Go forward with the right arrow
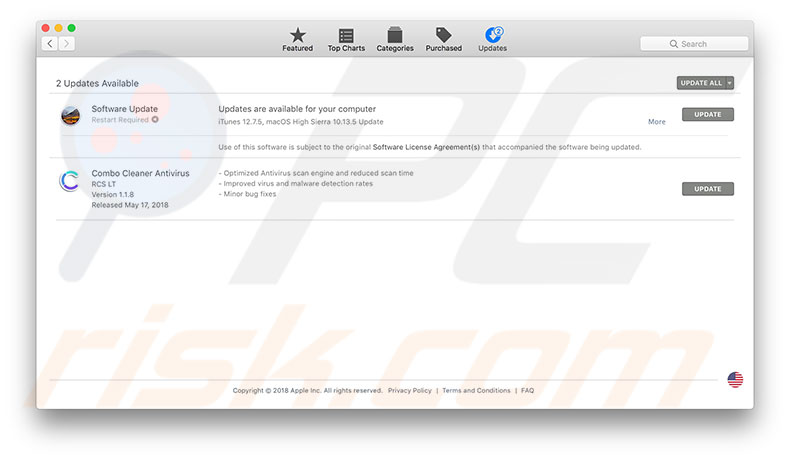Viewport: 790px width, 461px height. [67, 44]
